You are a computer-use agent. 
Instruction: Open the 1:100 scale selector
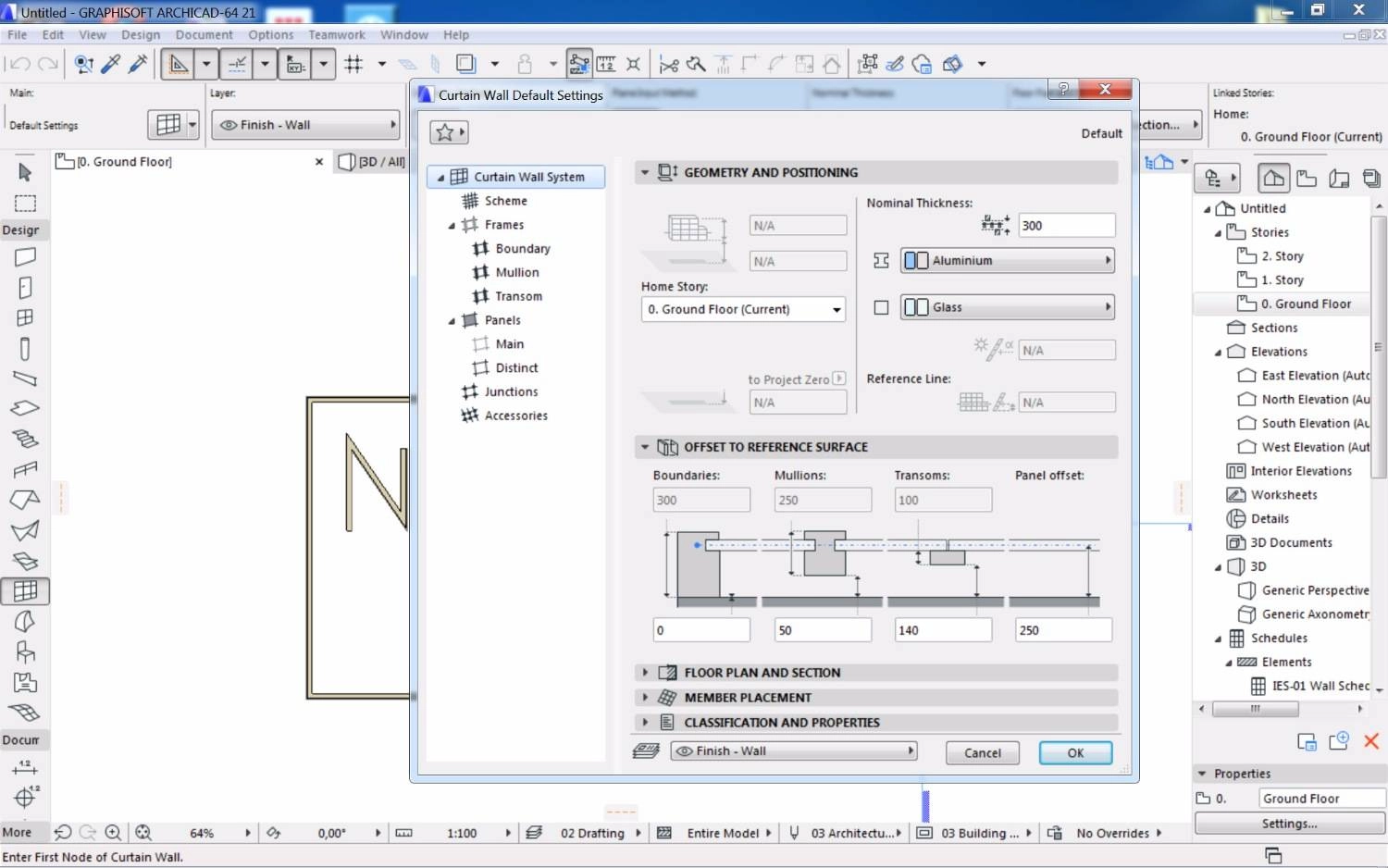tap(461, 833)
